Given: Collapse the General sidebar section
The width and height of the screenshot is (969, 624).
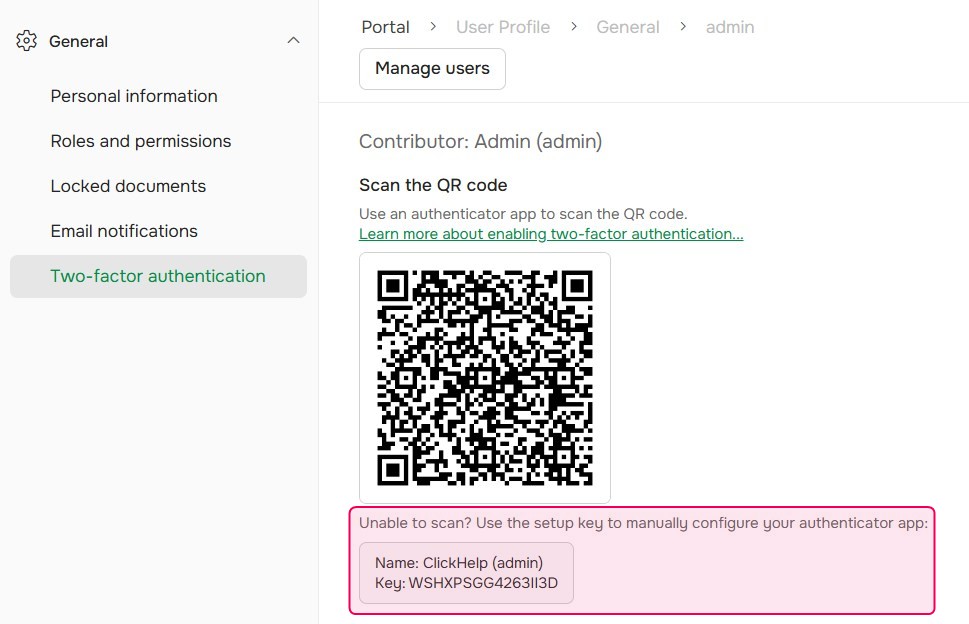Looking at the screenshot, I should (x=293, y=40).
